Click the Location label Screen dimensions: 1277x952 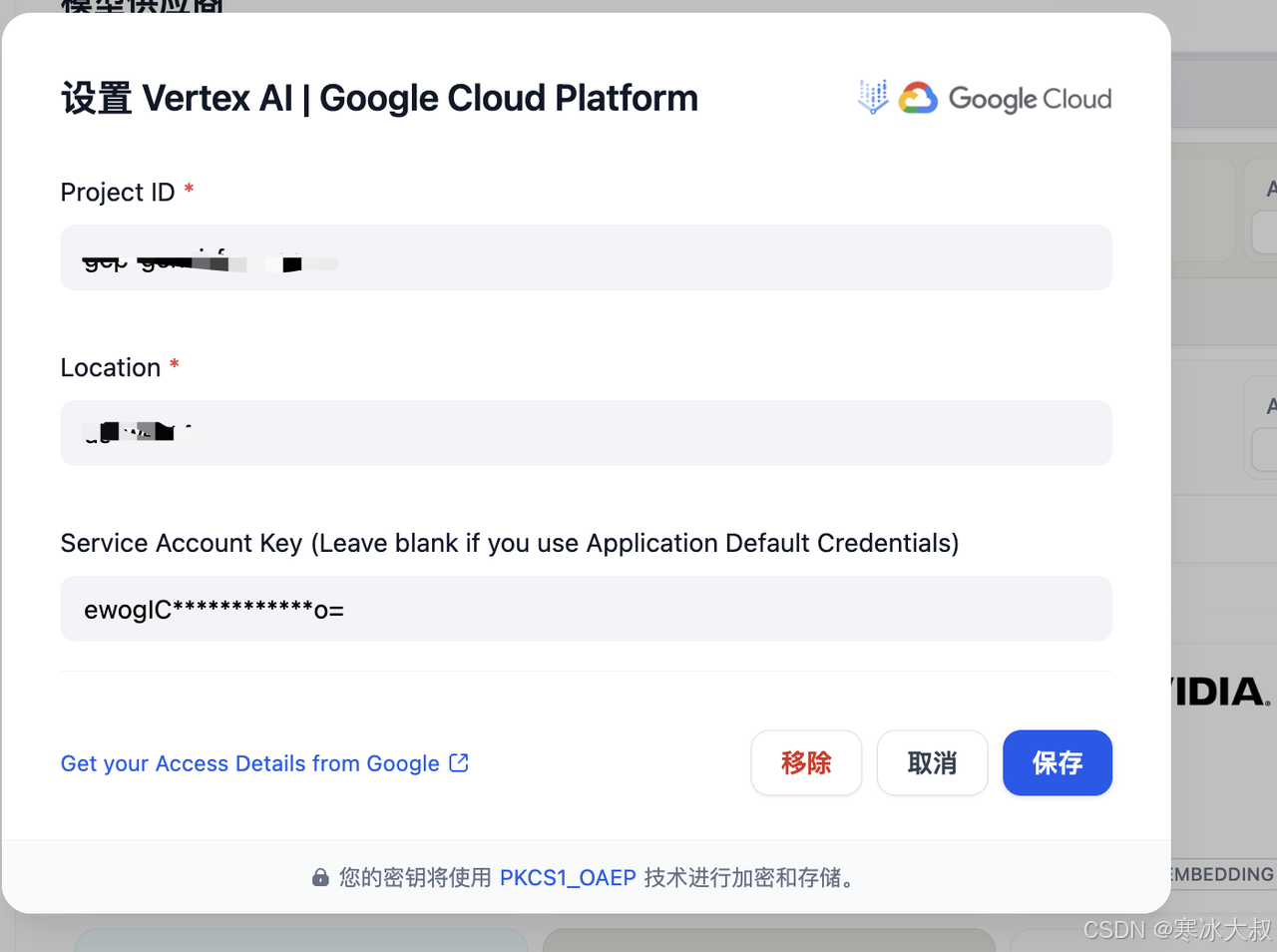point(111,367)
